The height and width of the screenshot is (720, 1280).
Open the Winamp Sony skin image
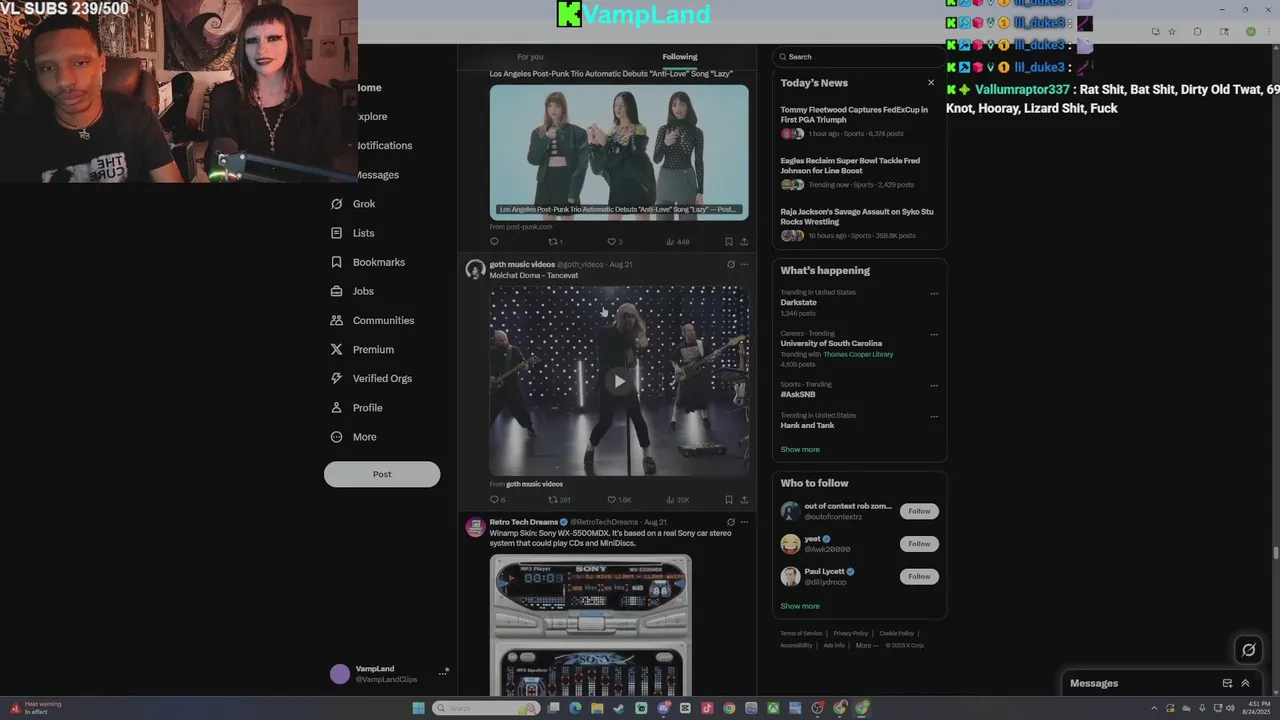click(590, 625)
